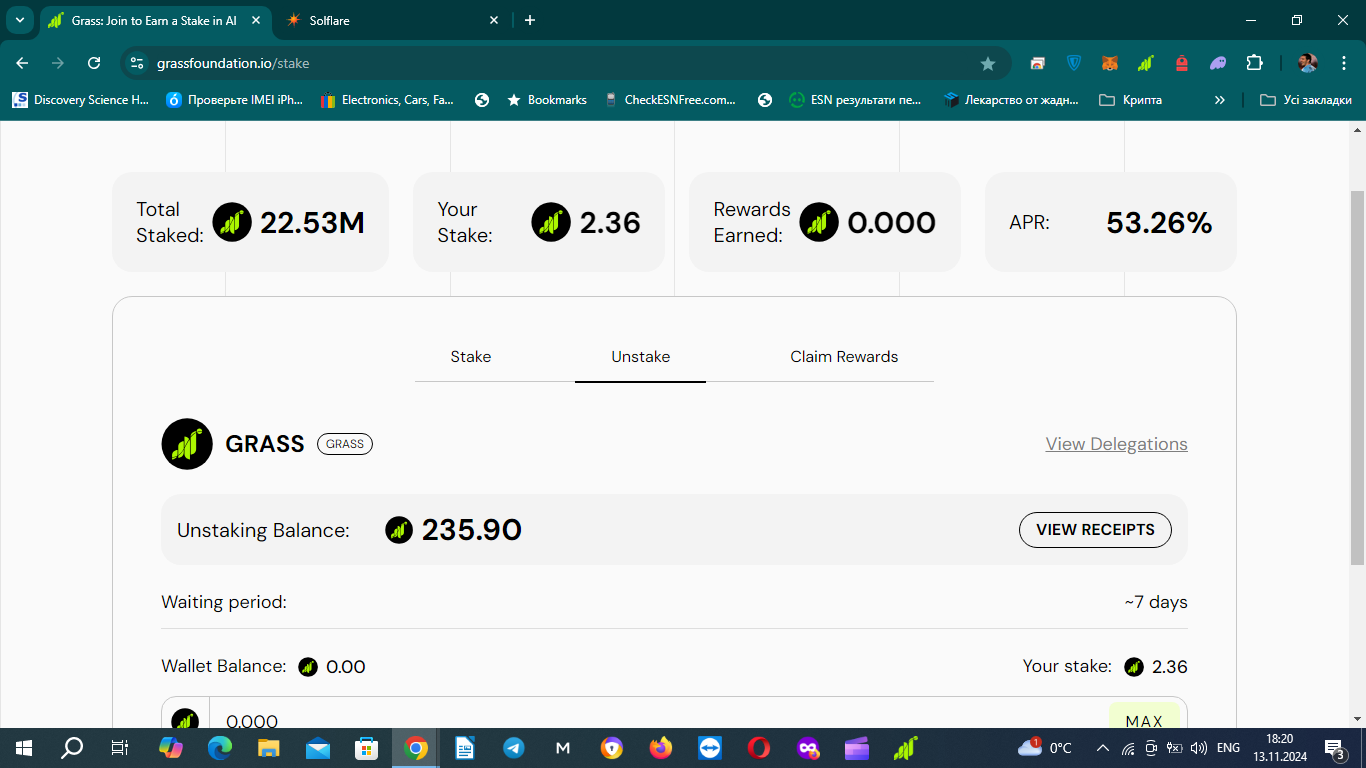Viewport: 1366px width, 768px height.
Task: Launch Opera from the taskbar
Action: (x=759, y=748)
